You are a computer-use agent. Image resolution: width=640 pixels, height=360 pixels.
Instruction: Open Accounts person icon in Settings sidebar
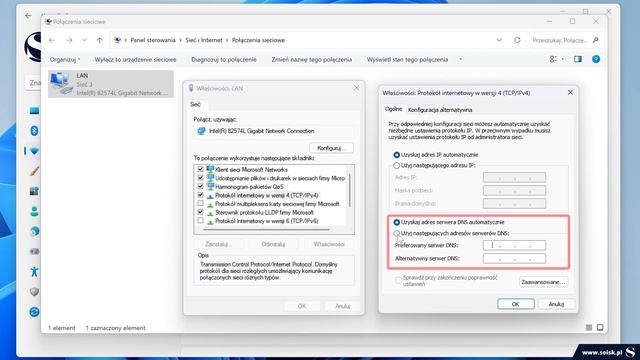coord(34,211)
